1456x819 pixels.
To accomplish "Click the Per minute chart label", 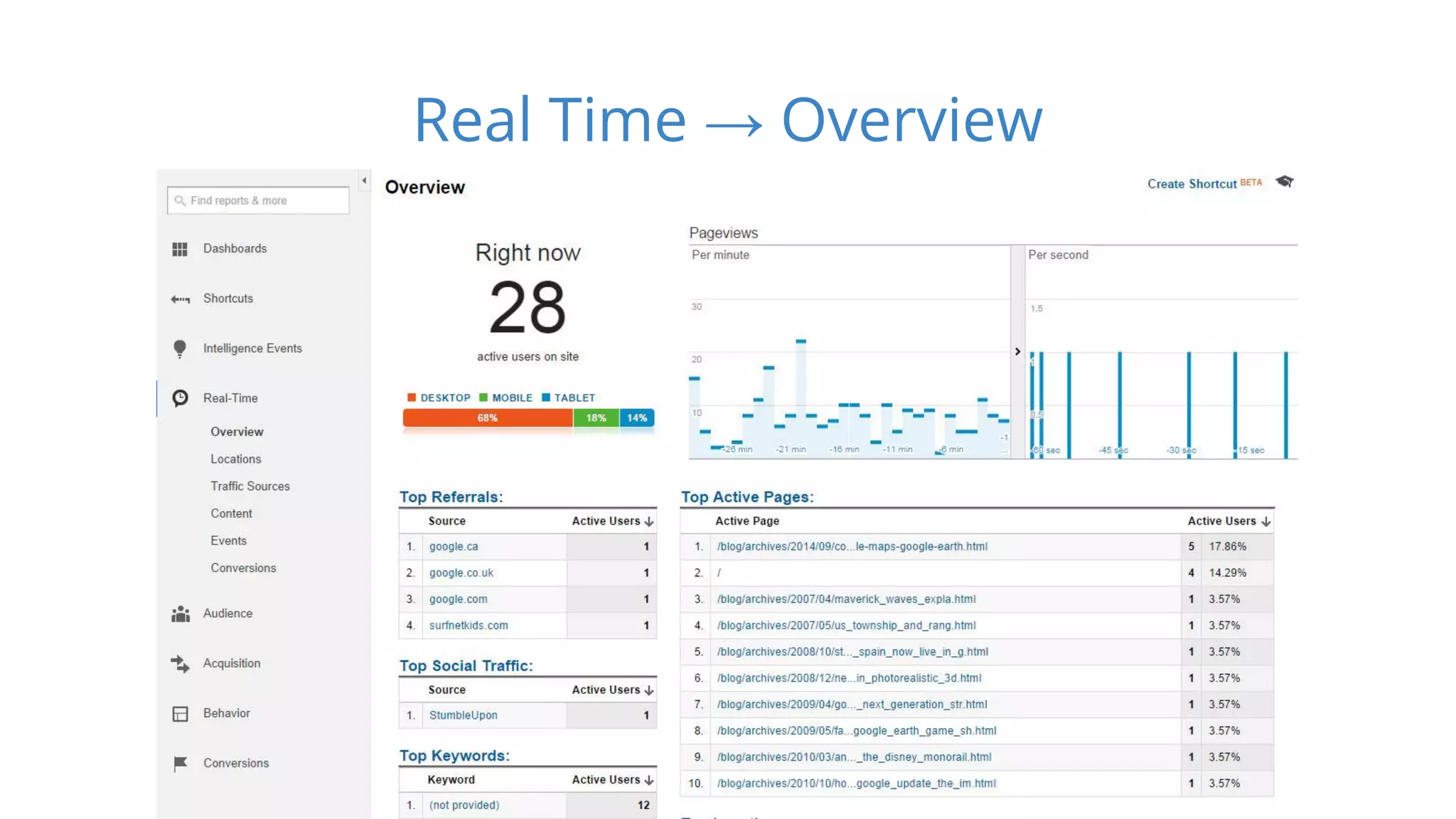I will click(x=720, y=255).
